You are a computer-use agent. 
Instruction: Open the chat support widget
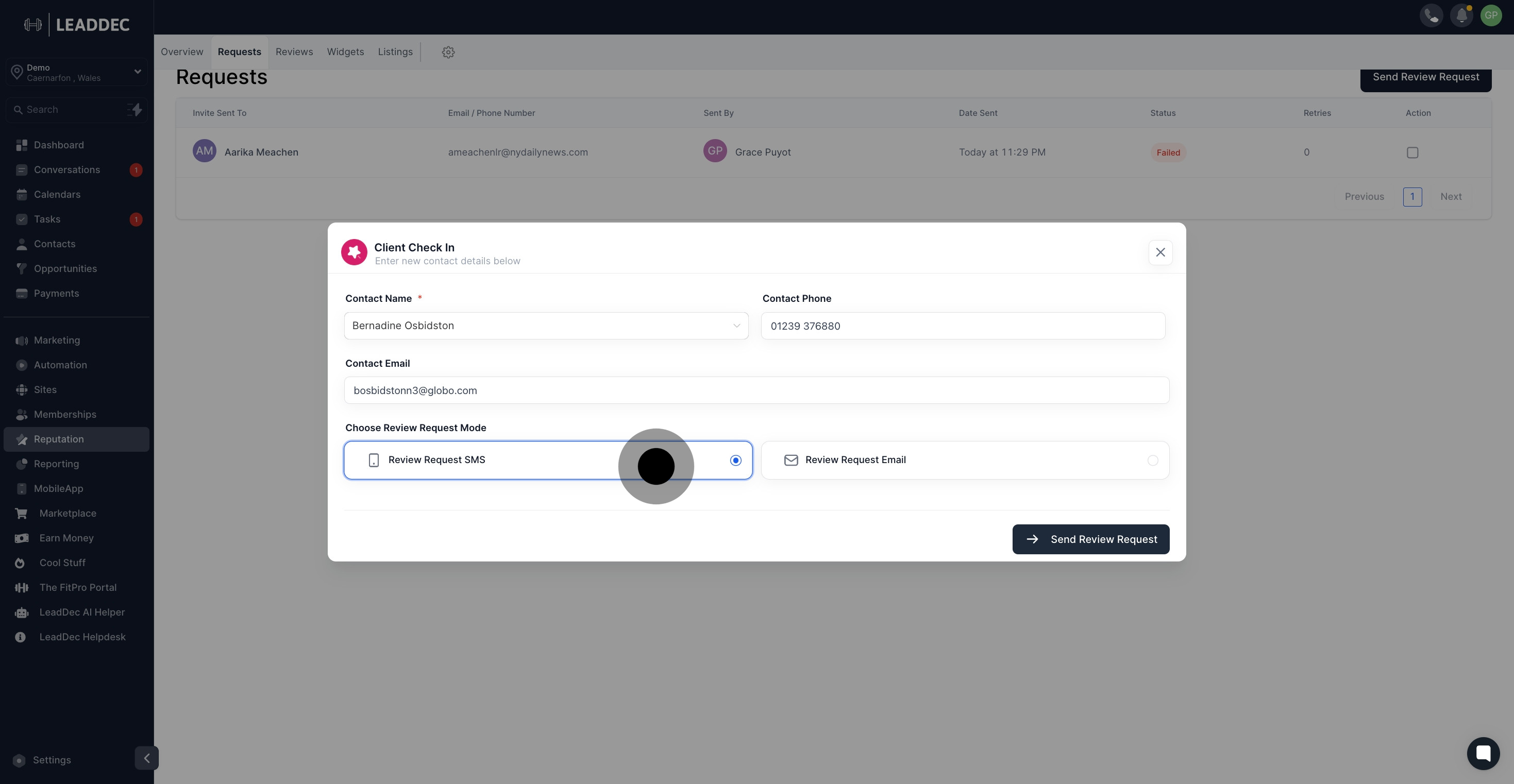click(x=1483, y=753)
